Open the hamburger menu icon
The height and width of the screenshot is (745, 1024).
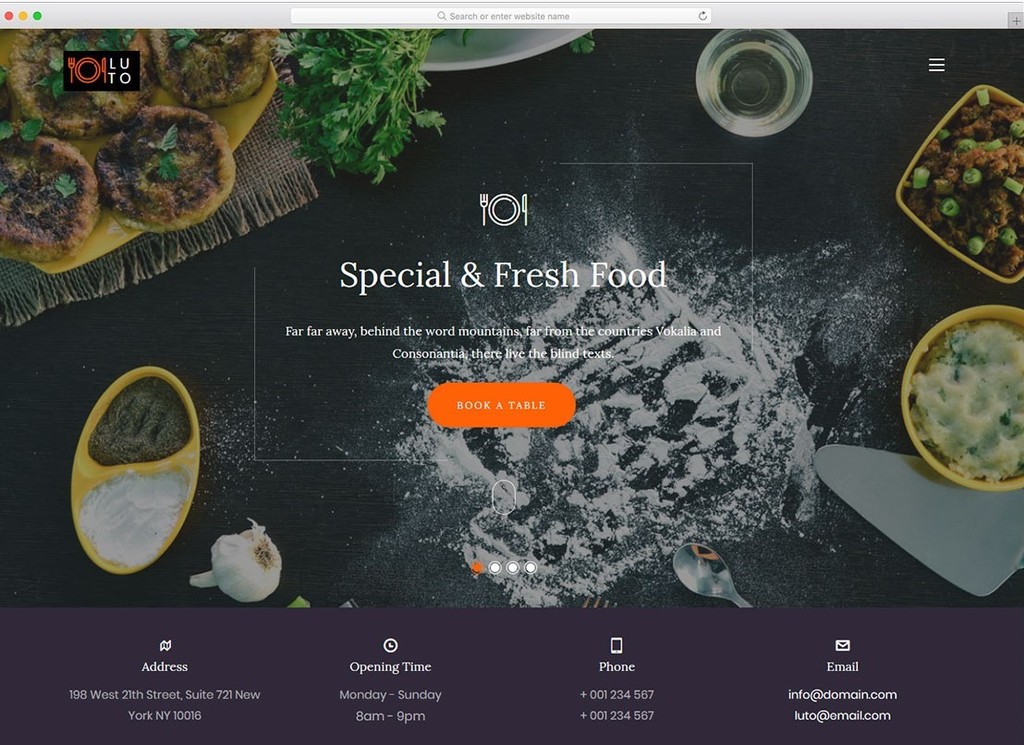coord(936,65)
